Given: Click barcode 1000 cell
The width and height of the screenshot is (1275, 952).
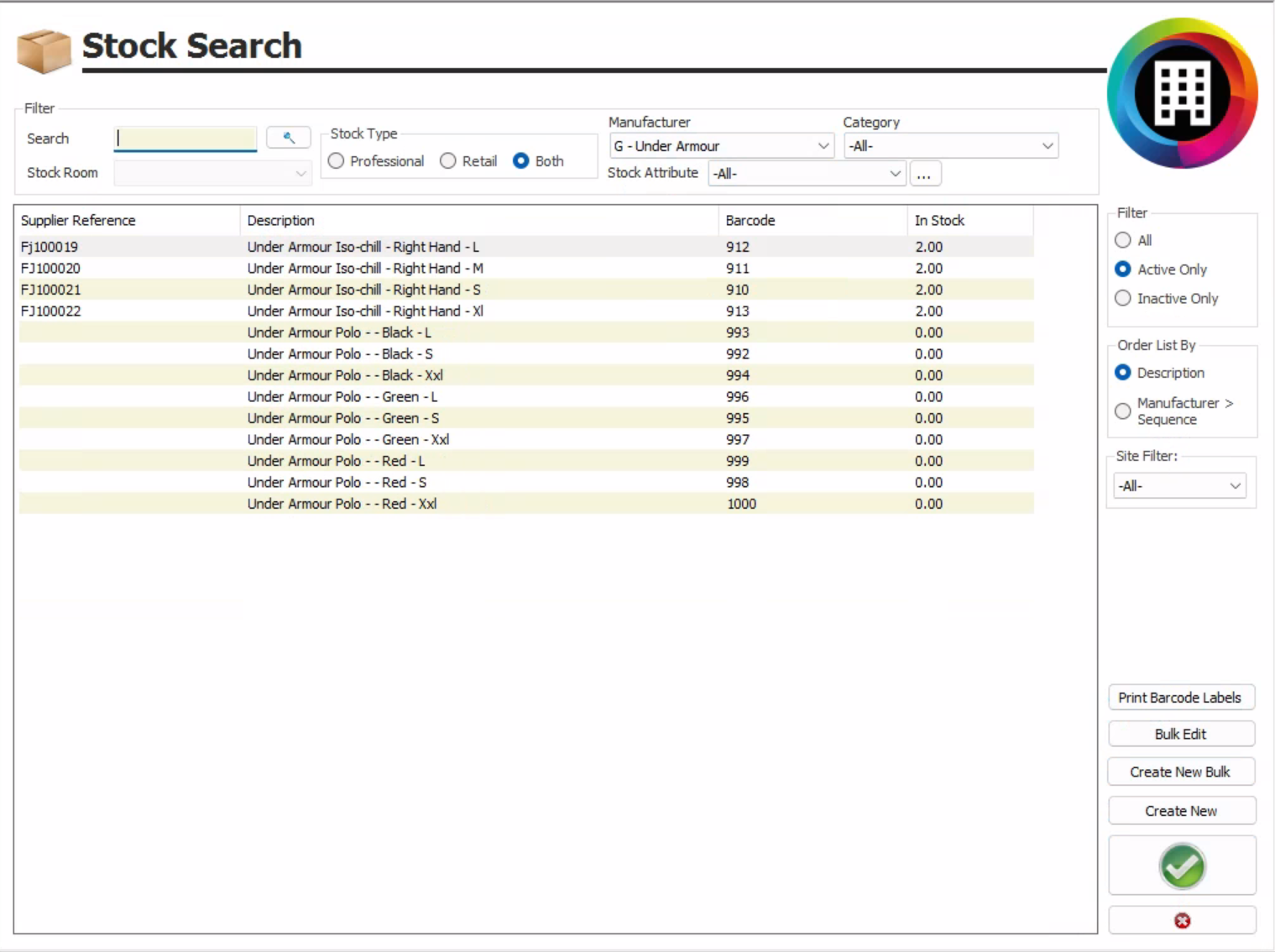Looking at the screenshot, I should coord(741,504).
